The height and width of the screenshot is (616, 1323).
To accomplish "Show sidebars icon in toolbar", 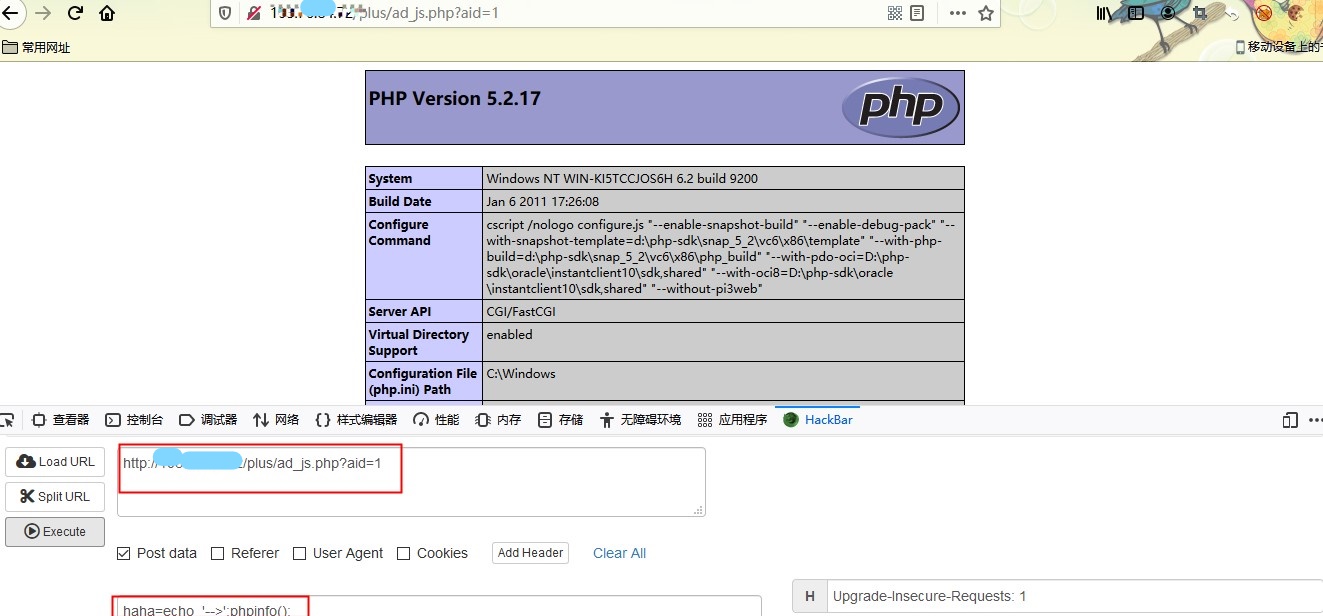I will click(1136, 13).
